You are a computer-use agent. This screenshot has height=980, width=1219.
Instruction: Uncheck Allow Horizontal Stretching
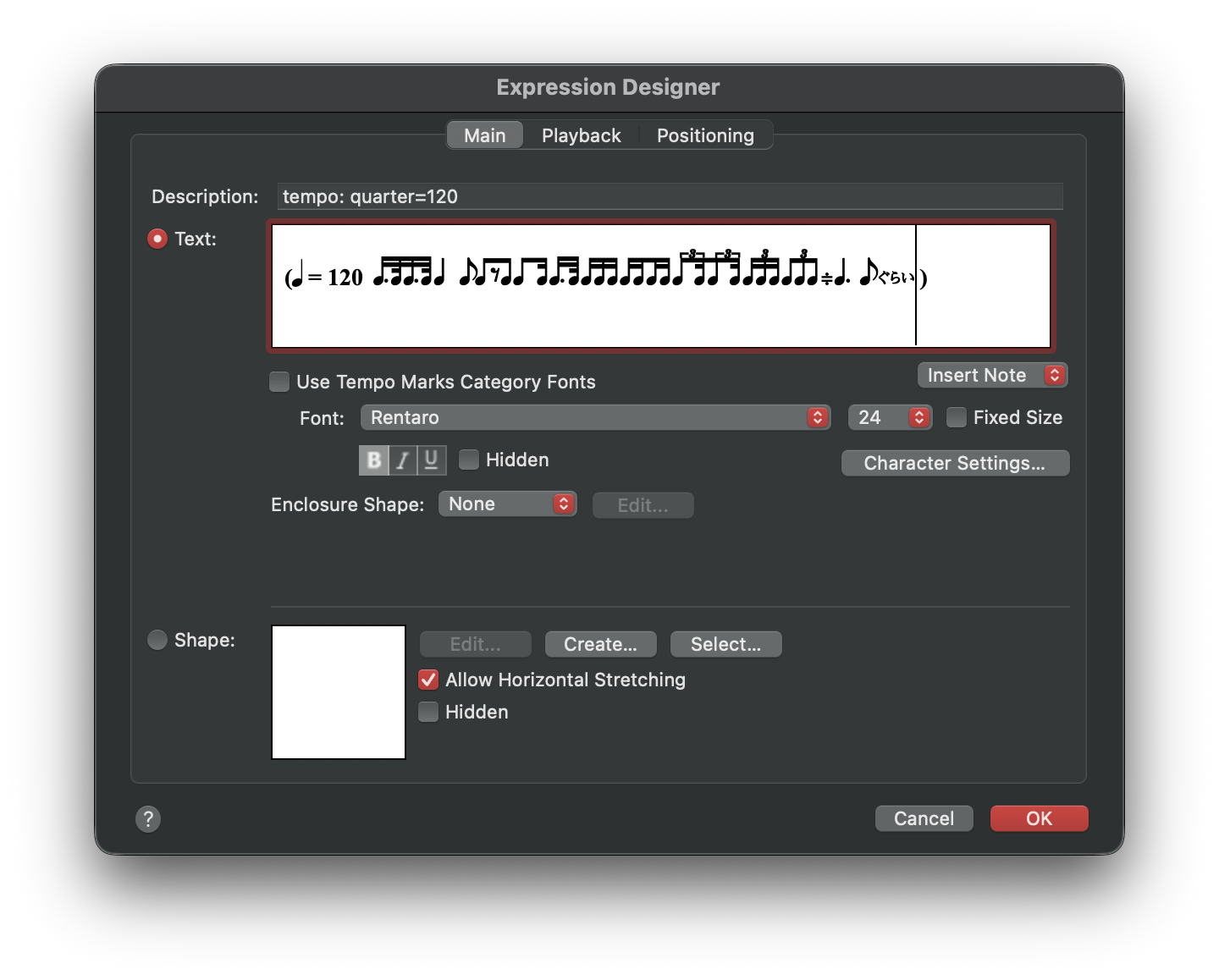pyautogui.click(x=429, y=680)
